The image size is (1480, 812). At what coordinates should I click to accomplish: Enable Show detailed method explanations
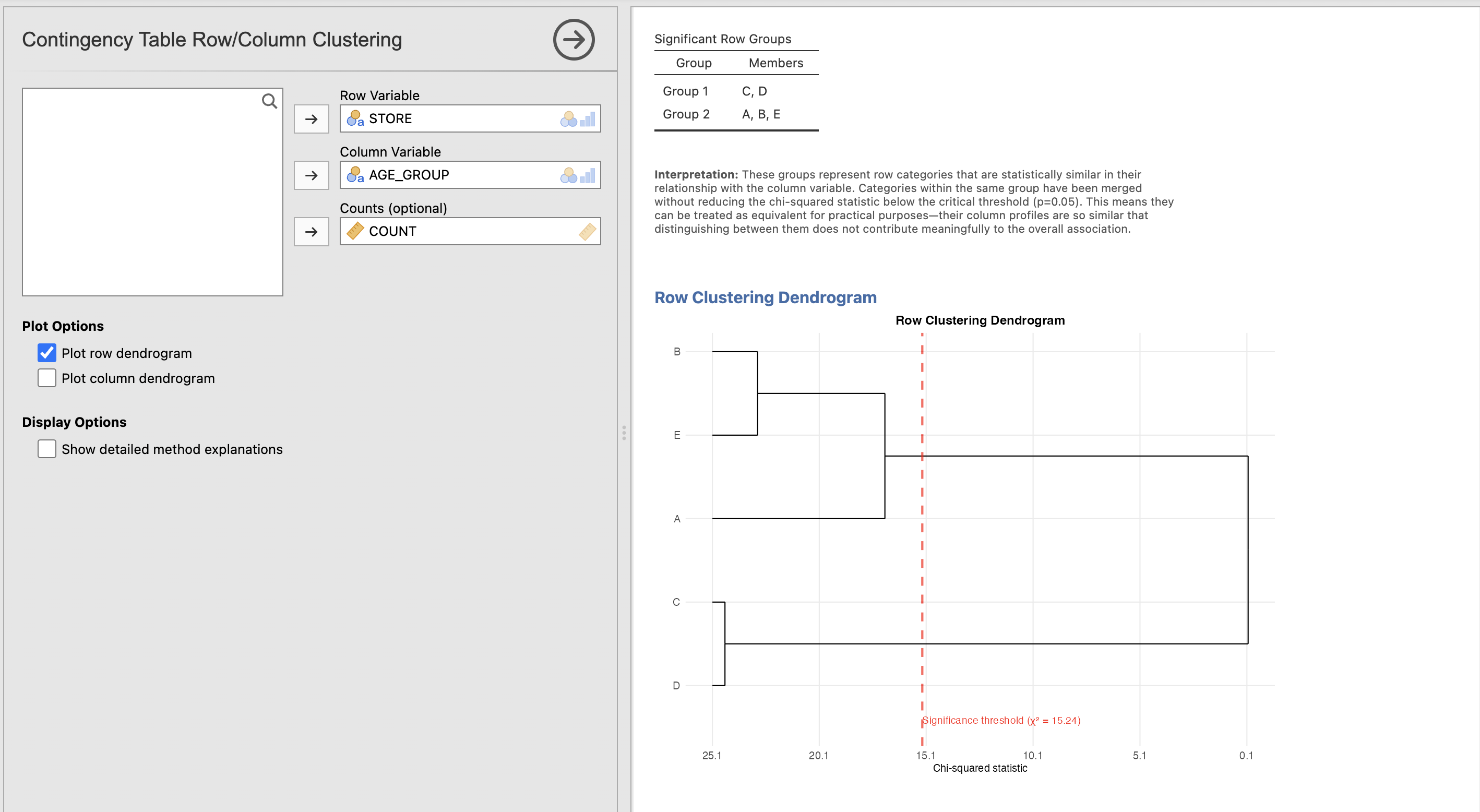point(47,449)
